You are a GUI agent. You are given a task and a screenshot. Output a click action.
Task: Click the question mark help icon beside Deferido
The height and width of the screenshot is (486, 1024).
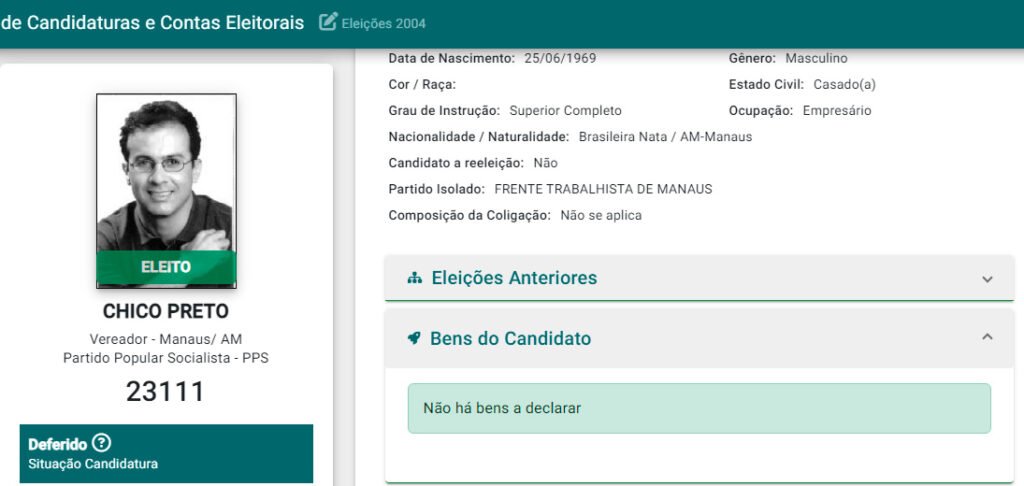click(x=101, y=443)
